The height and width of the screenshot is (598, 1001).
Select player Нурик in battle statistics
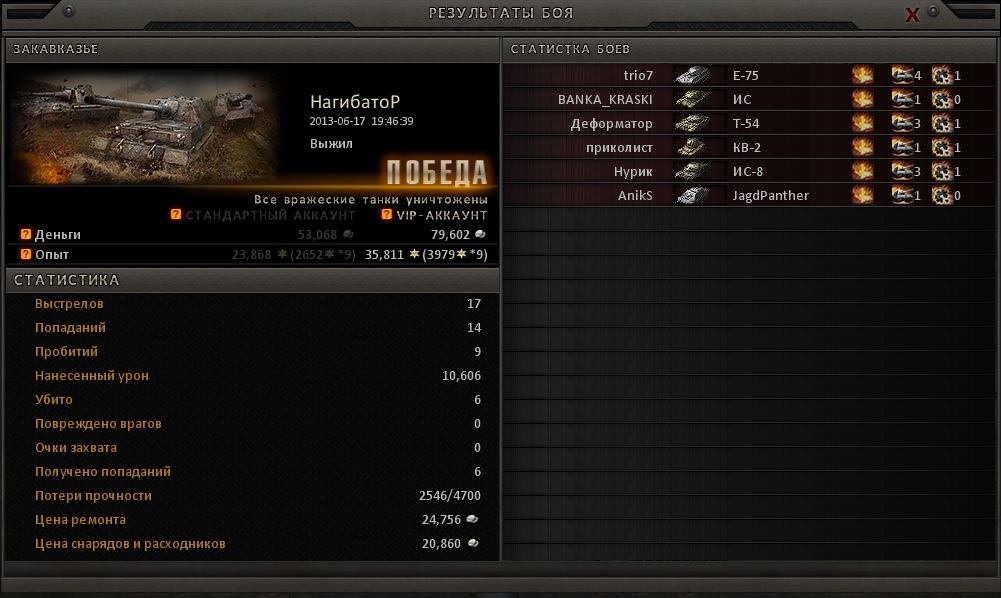tap(633, 171)
